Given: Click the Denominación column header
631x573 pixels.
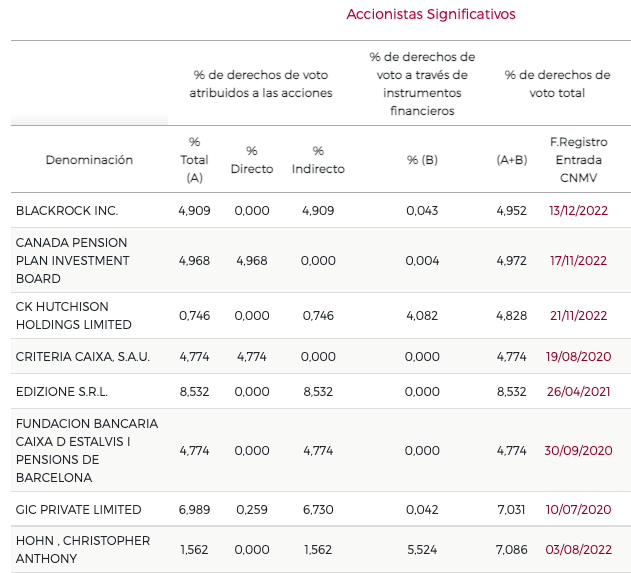Looking at the screenshot, I should tap(89, 160).
